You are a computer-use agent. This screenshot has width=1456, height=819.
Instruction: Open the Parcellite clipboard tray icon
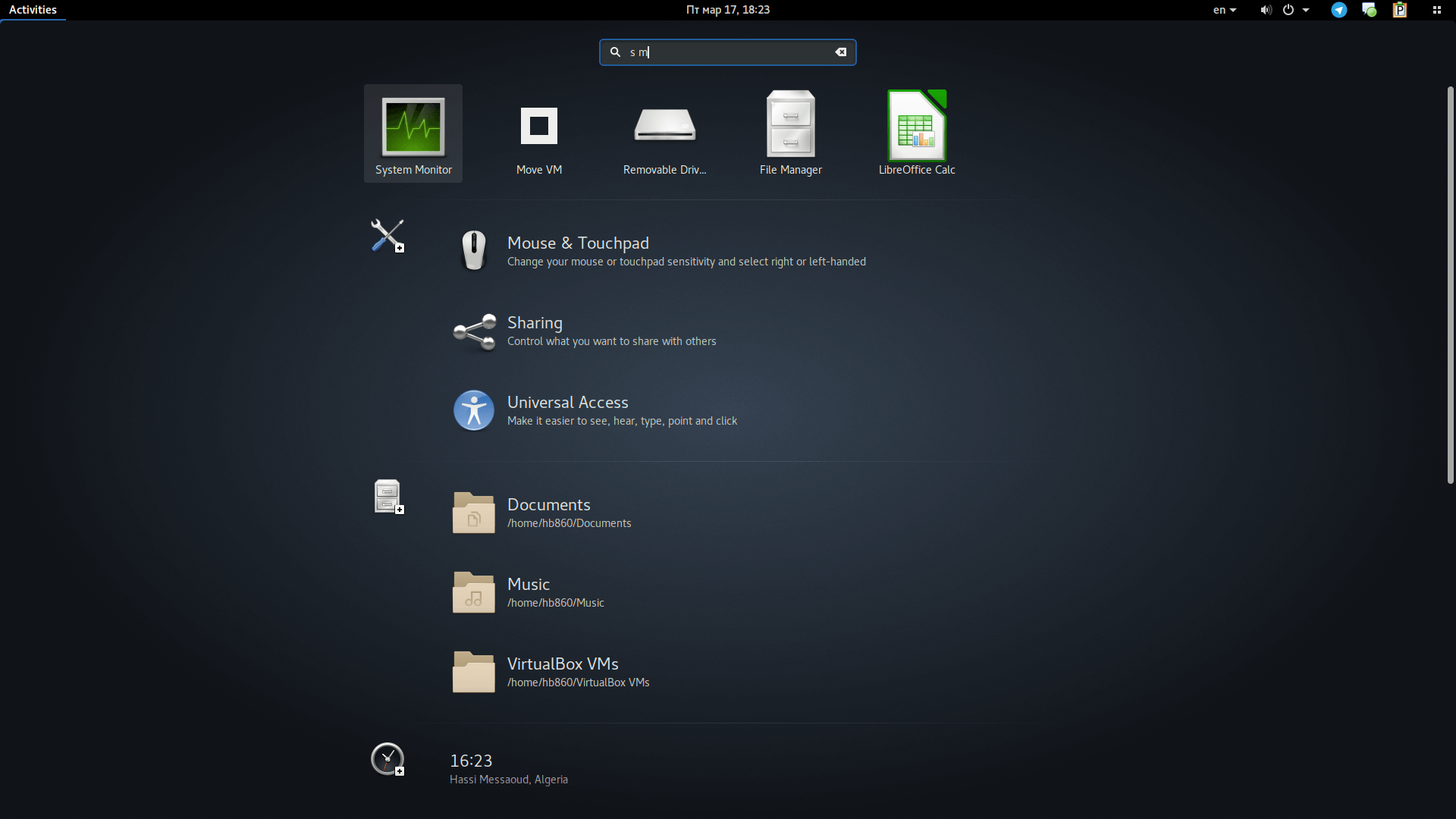pos(1400,10)
